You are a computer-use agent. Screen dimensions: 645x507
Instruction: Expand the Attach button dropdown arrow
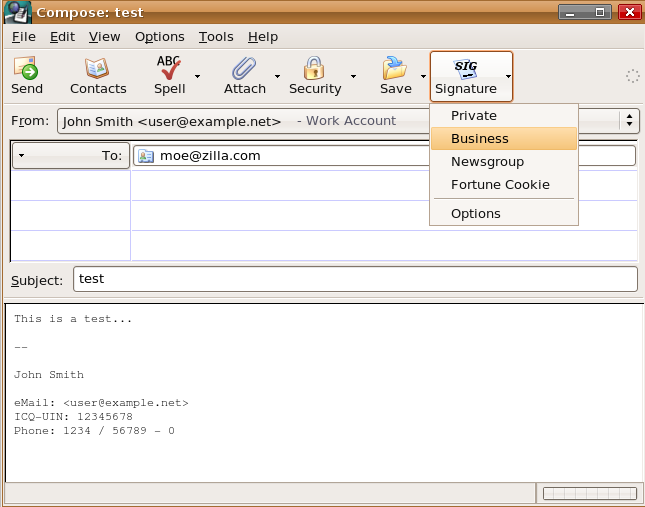[x=277, y=76]
